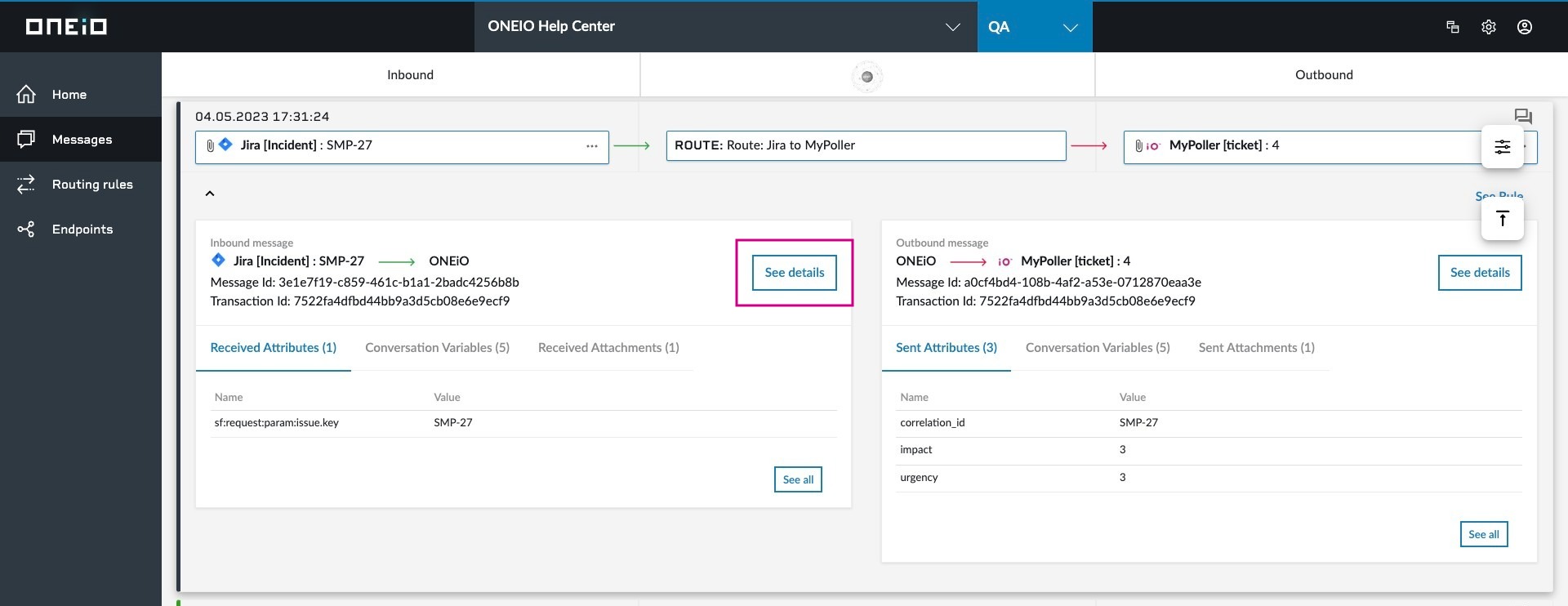Open Endpoints menu item
Image resolution: width=1568 pixels, height=606 pixels.
pyautogui.click(x=82, y=229)
